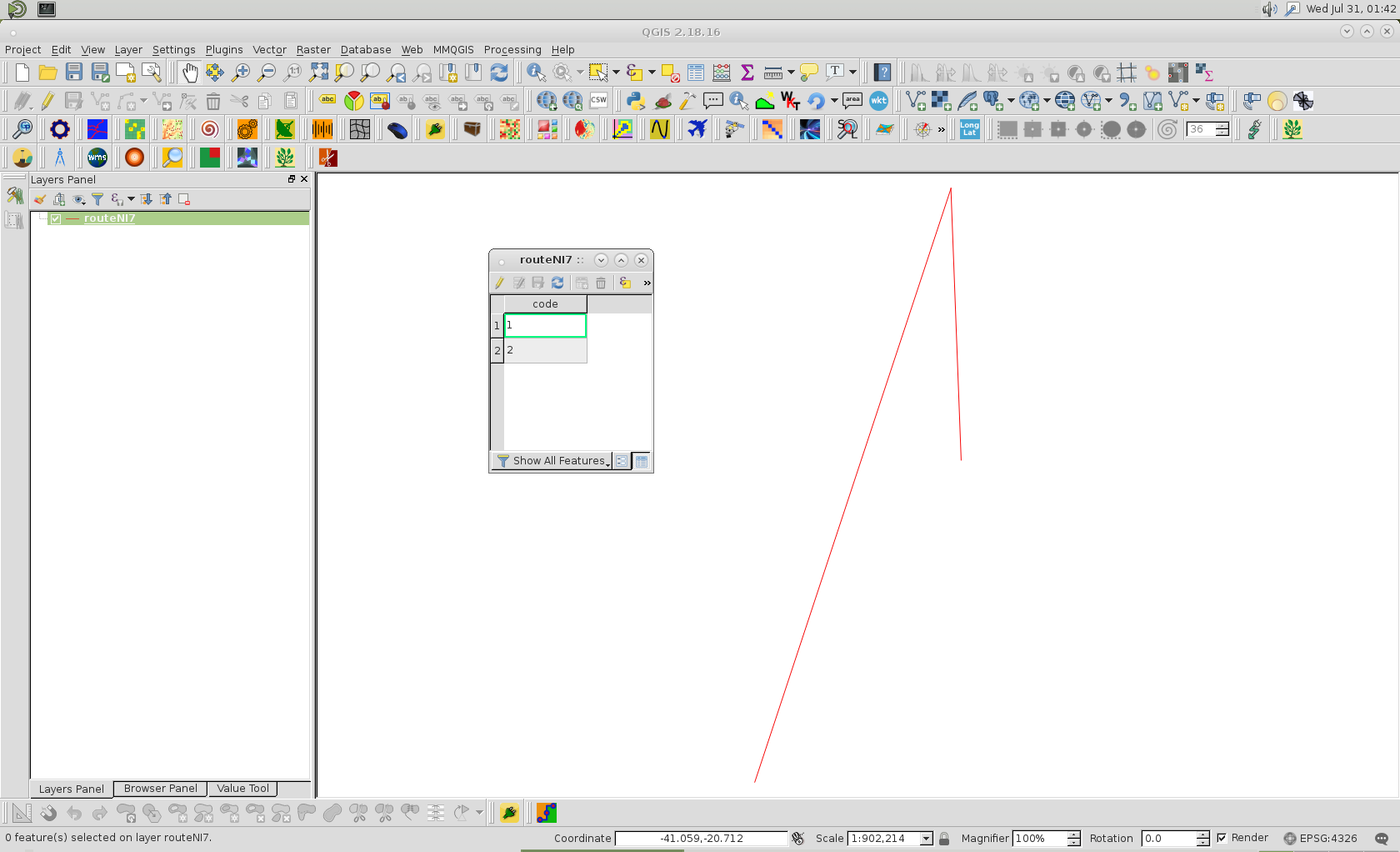
Task: Click the Coordinate input field
Action: [702, 839]
